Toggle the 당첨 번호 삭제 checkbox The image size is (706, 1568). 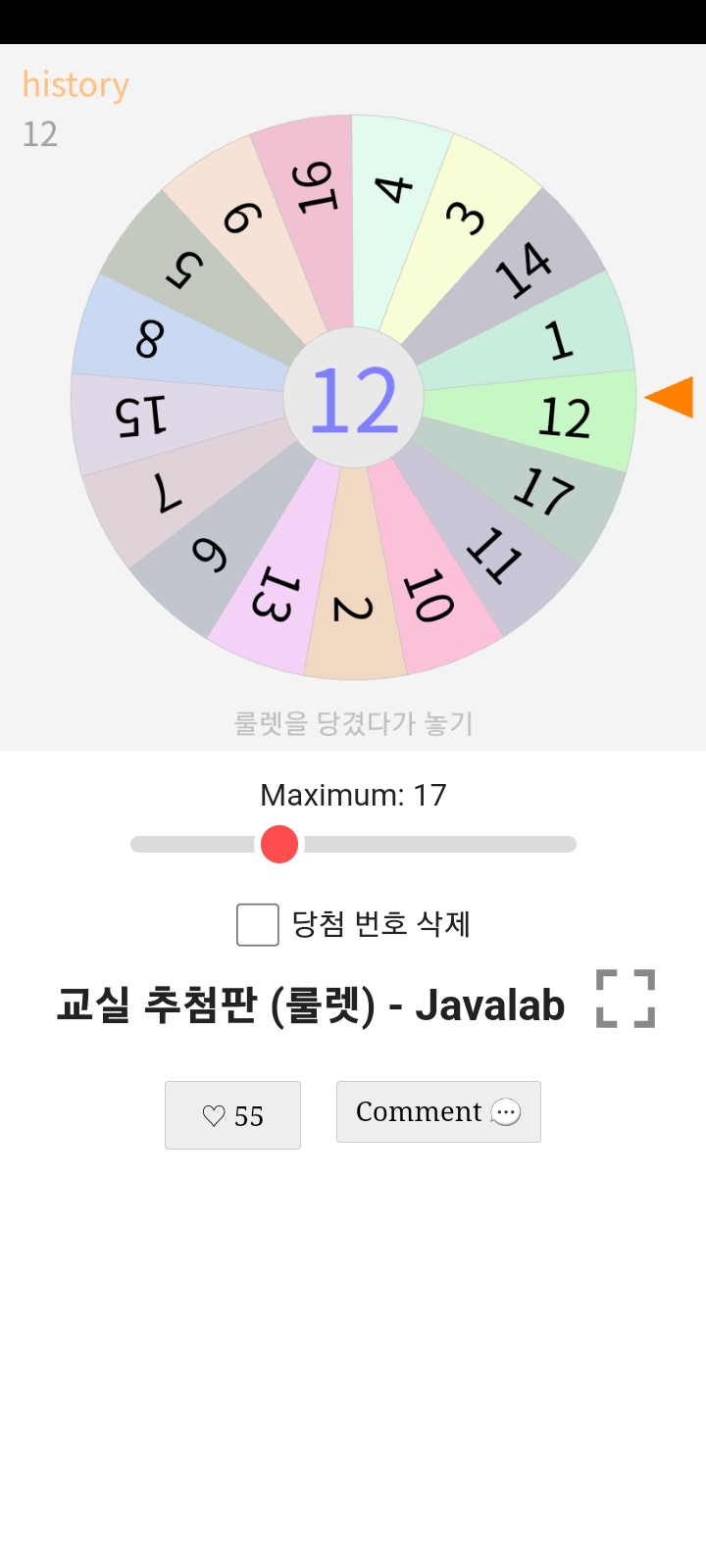pos(258,925)
